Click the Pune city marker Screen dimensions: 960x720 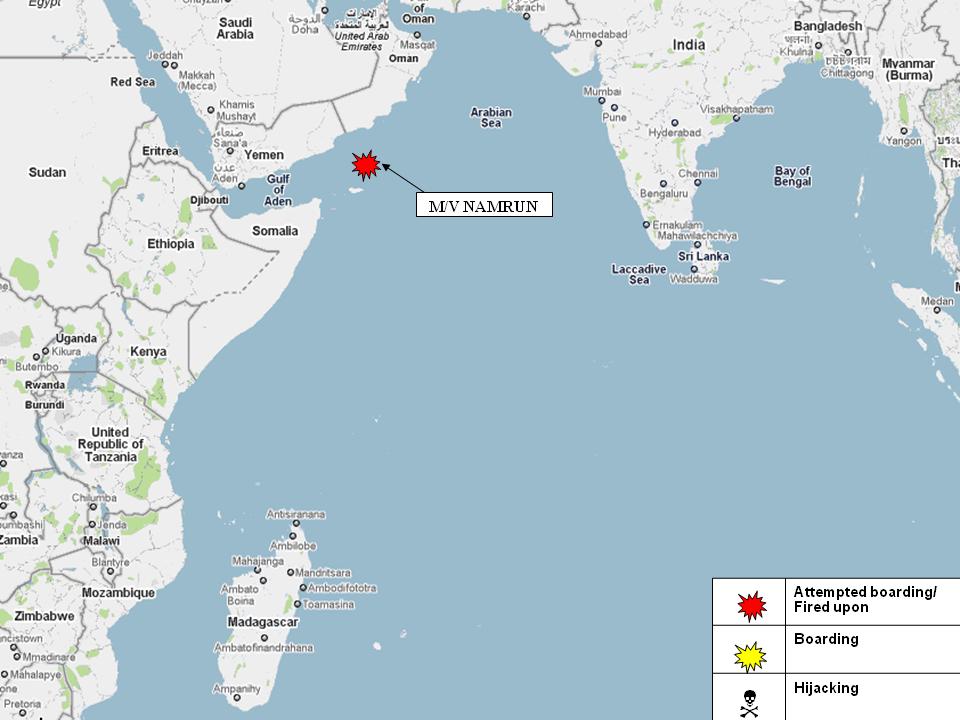click(614, 108)
